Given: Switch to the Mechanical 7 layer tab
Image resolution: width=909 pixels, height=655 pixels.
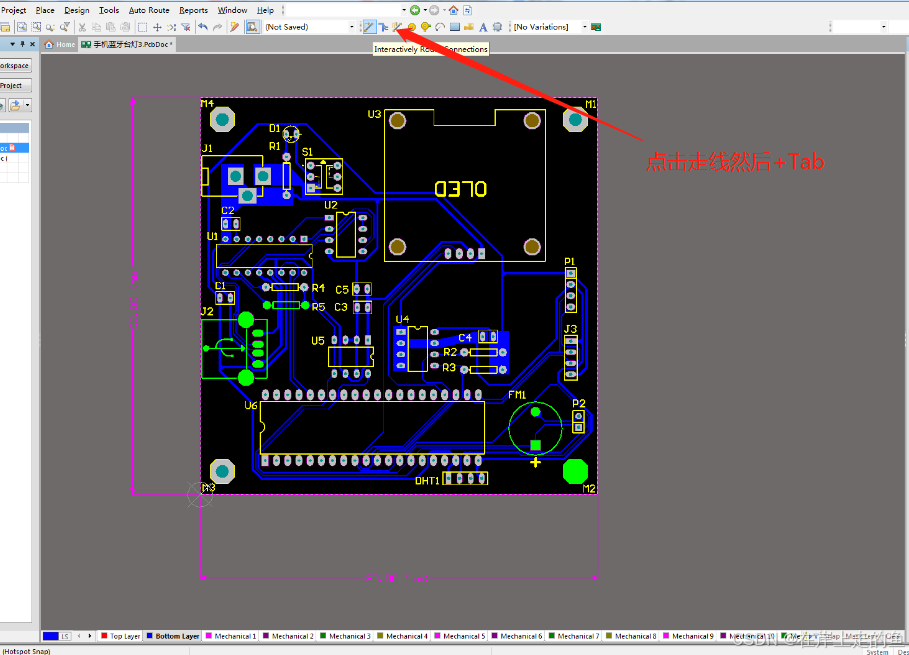Looking at the screenshot, I should (574, 636).
